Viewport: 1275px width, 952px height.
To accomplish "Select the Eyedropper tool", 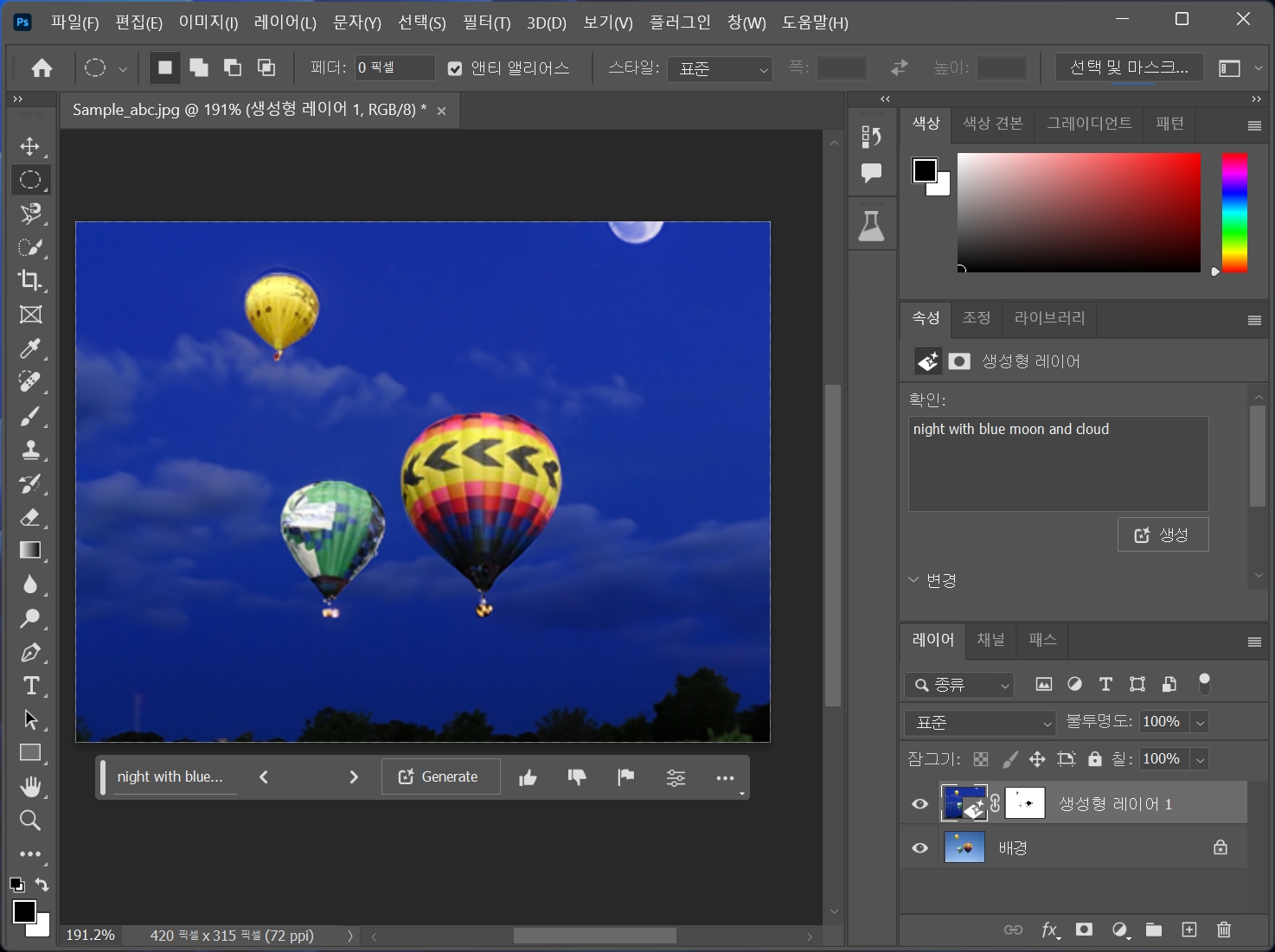I will 30,348.
